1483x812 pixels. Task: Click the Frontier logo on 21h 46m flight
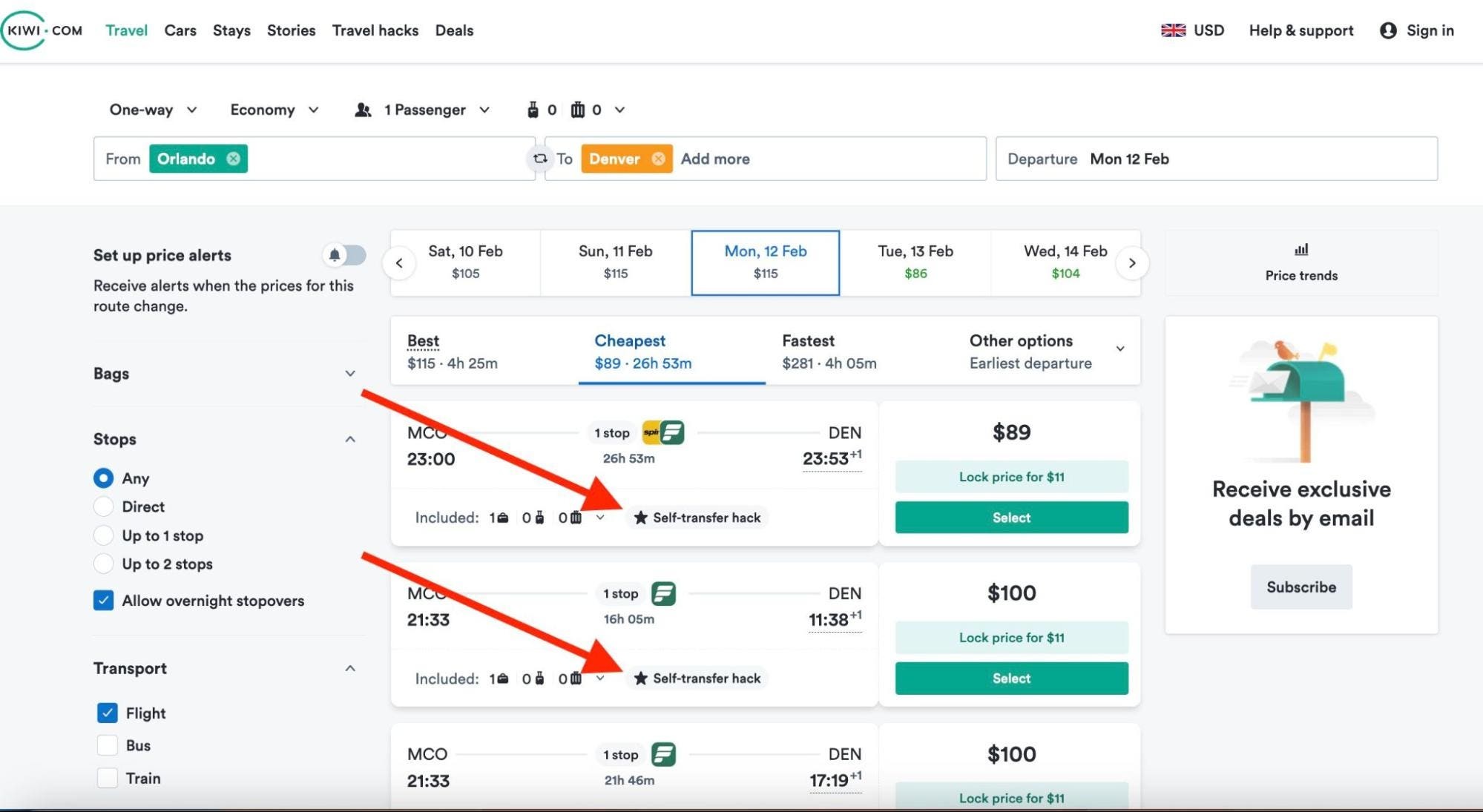point(663,754)
